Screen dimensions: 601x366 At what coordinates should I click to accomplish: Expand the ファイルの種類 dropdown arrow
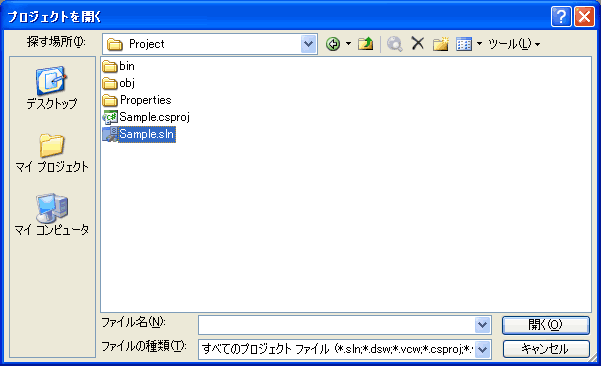point(483,349)
